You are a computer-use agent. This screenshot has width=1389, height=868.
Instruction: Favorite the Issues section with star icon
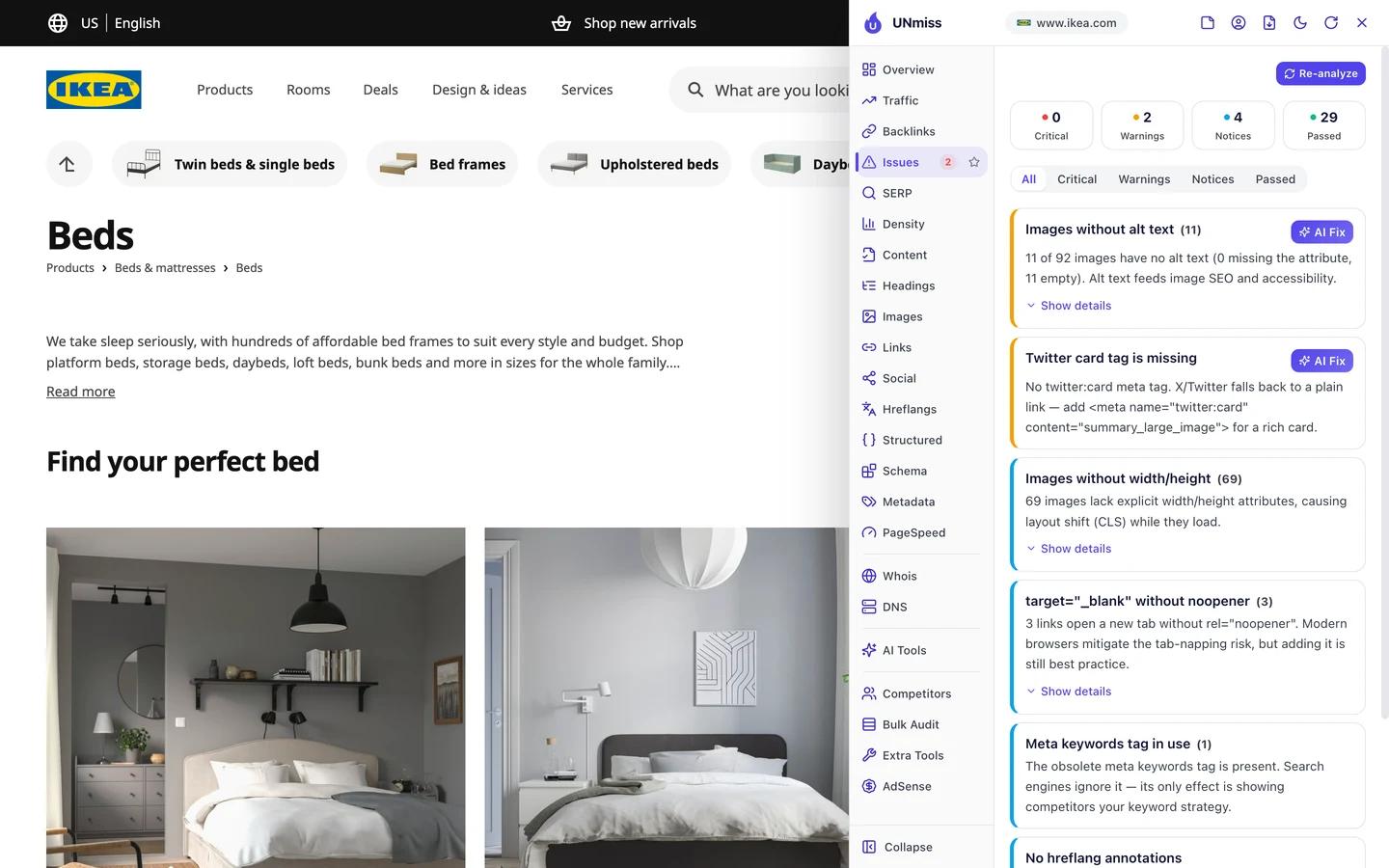(x=974, y=162)
